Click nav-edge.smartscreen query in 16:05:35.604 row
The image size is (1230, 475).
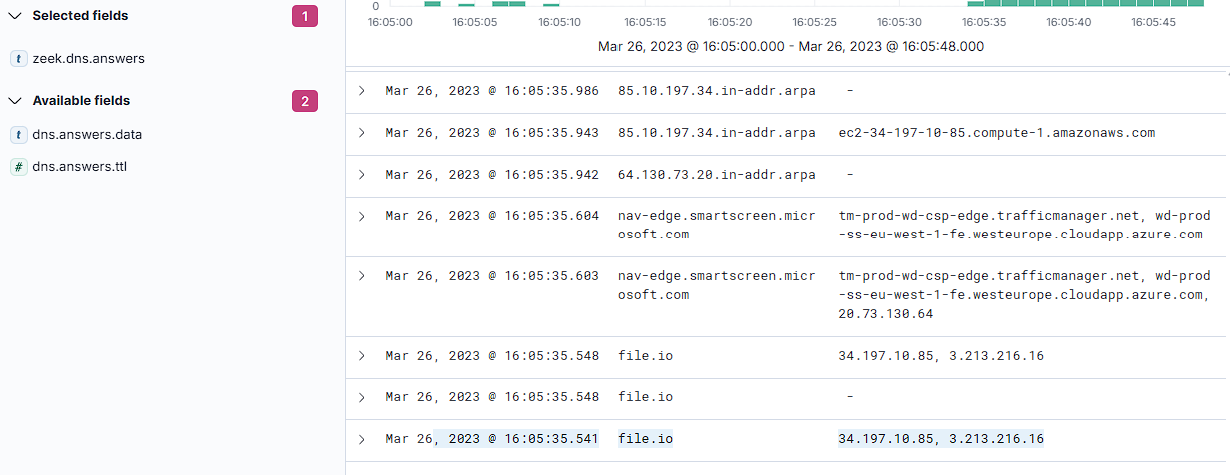pos(717,225)
